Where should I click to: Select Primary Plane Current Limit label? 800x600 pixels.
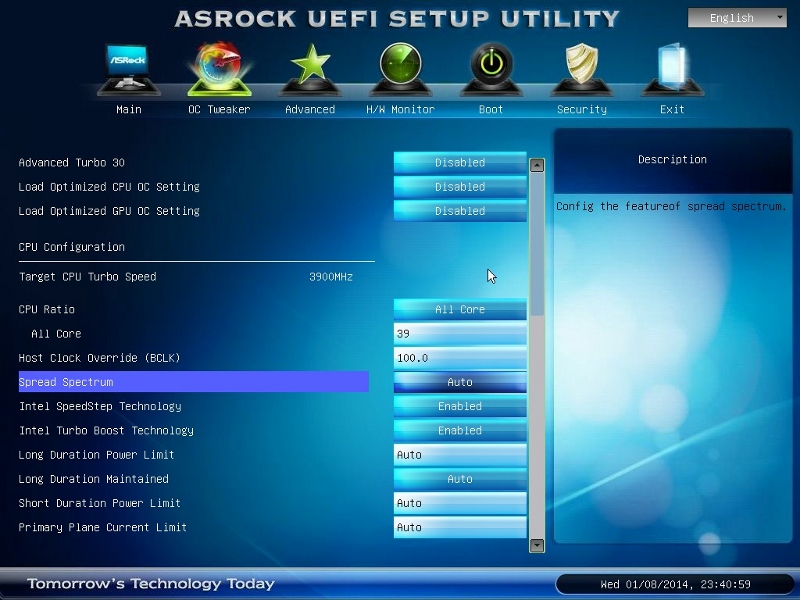pyautogui.click(x=103, y=527)
